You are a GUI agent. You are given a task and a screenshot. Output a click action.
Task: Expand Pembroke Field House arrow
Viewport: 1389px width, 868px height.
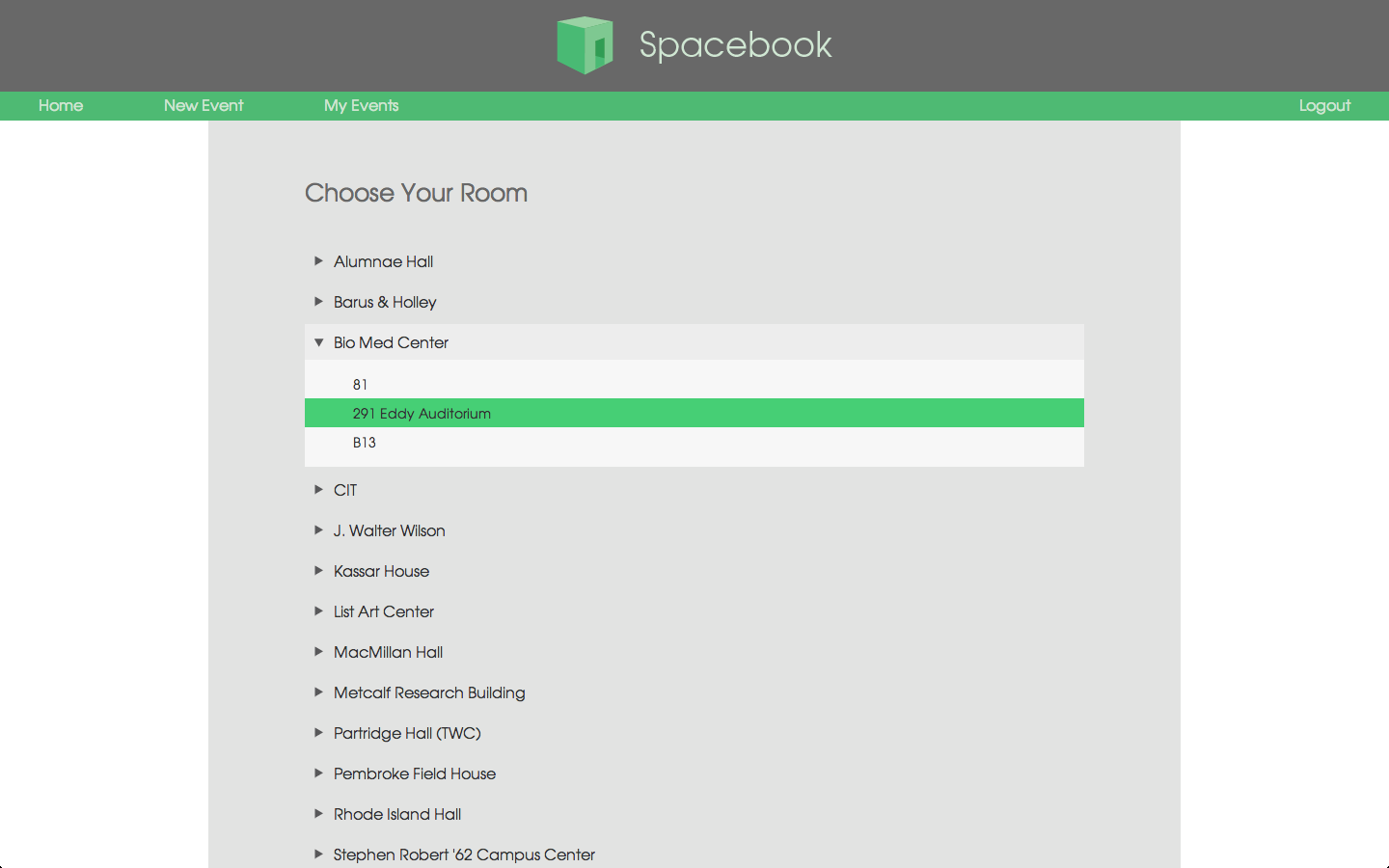tap(318, 773)
